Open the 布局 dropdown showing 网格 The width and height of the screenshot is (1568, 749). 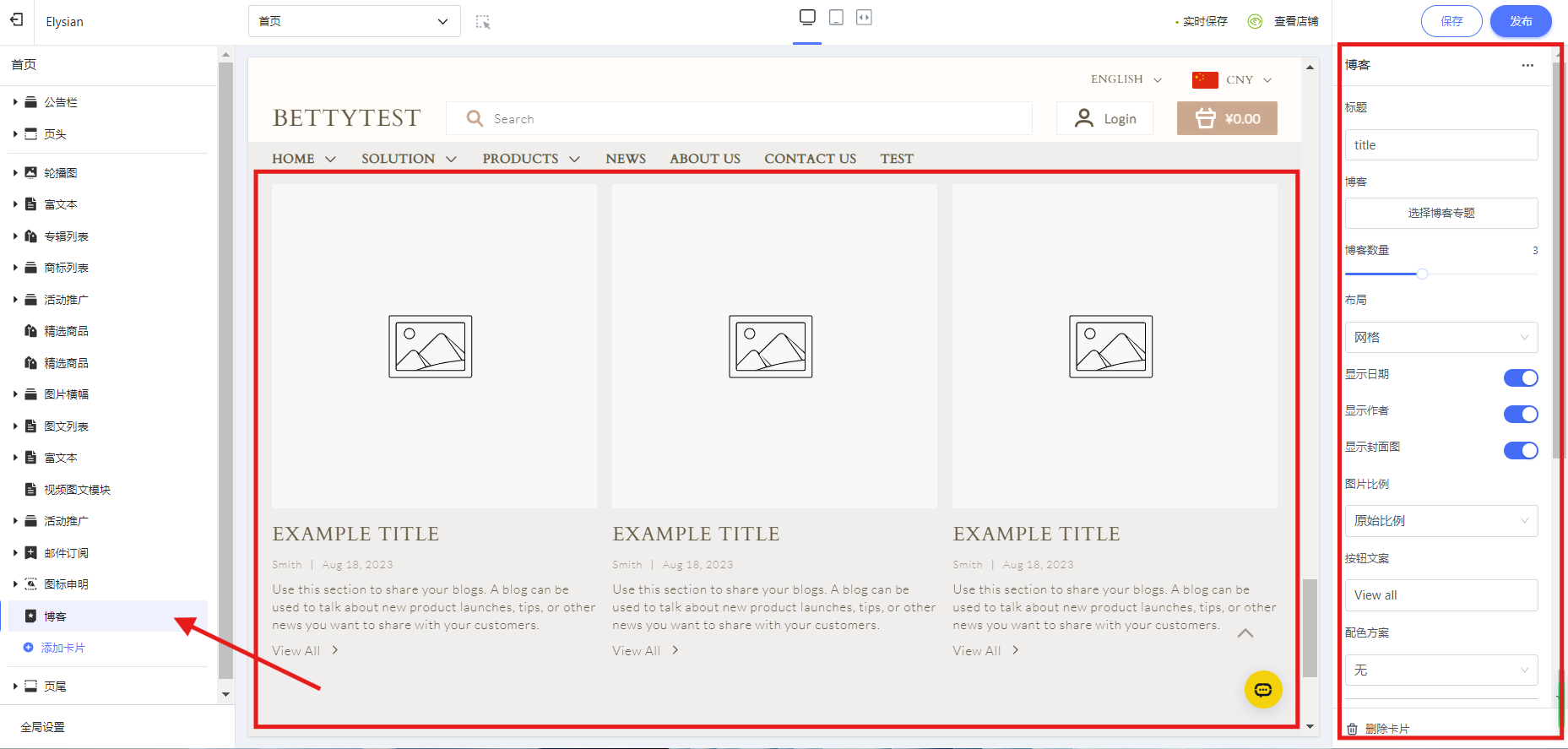[1440, 338]
